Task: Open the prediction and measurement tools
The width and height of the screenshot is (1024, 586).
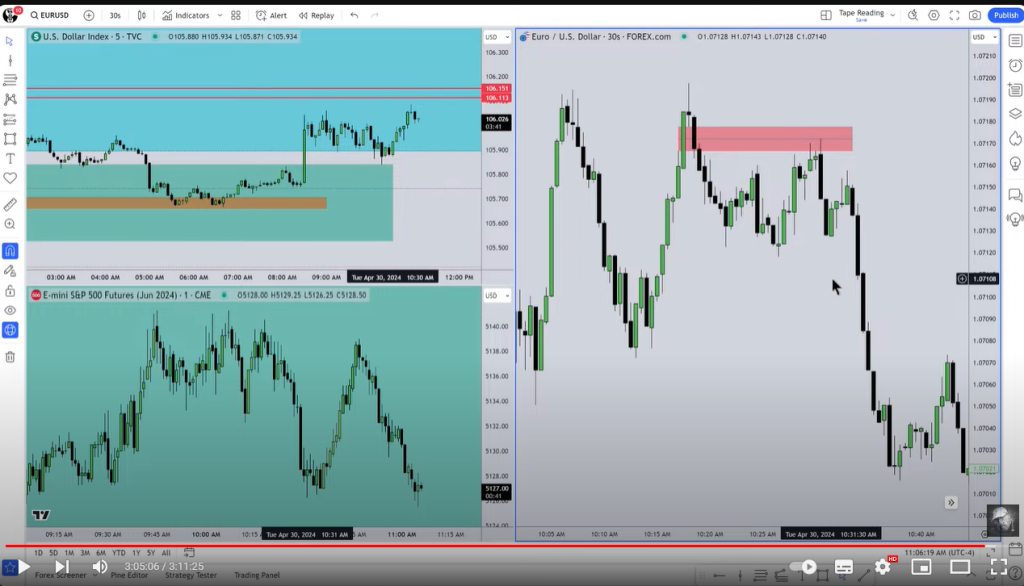Action: point(10,120)
